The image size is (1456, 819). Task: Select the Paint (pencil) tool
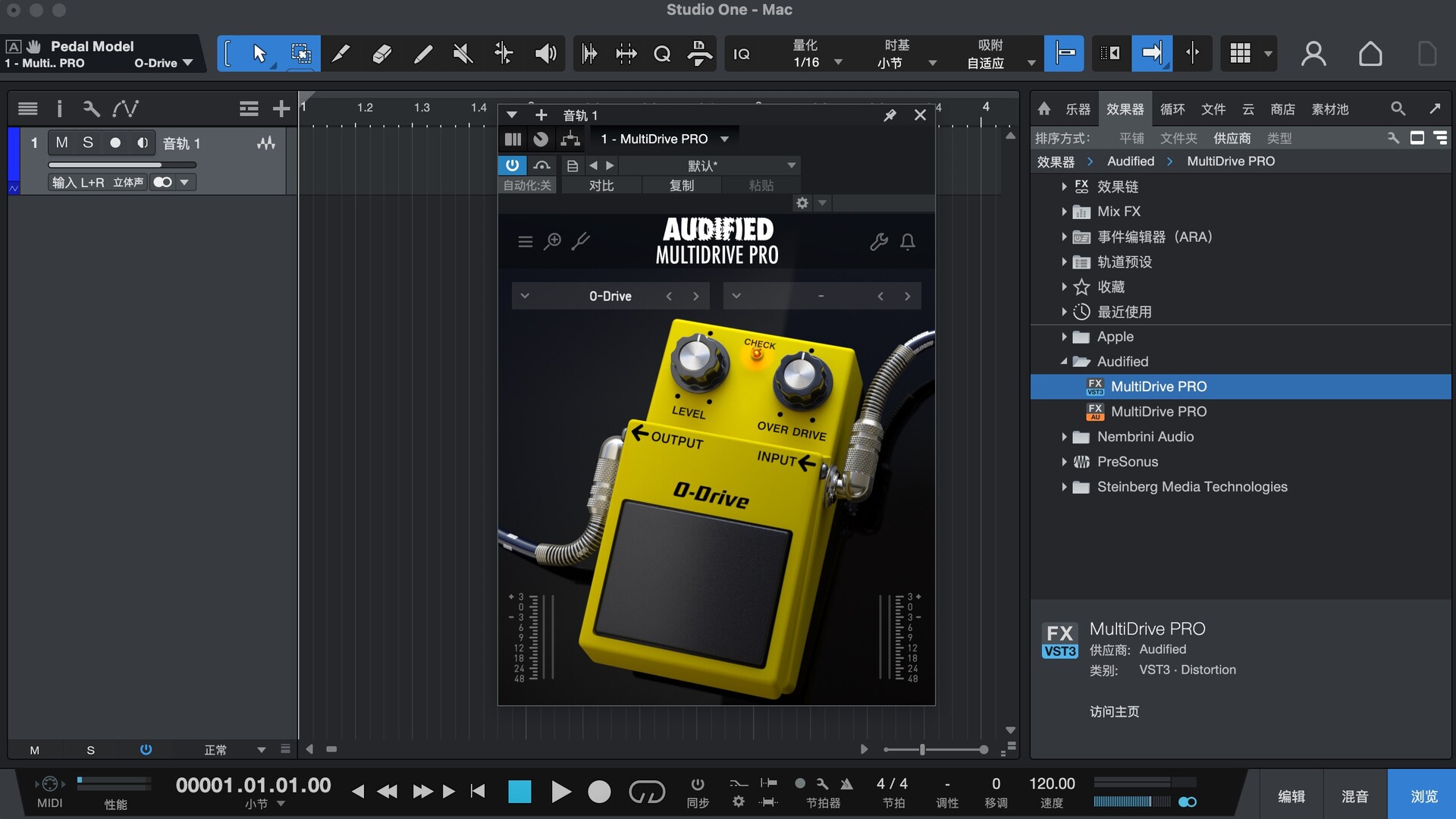[422, 54]
